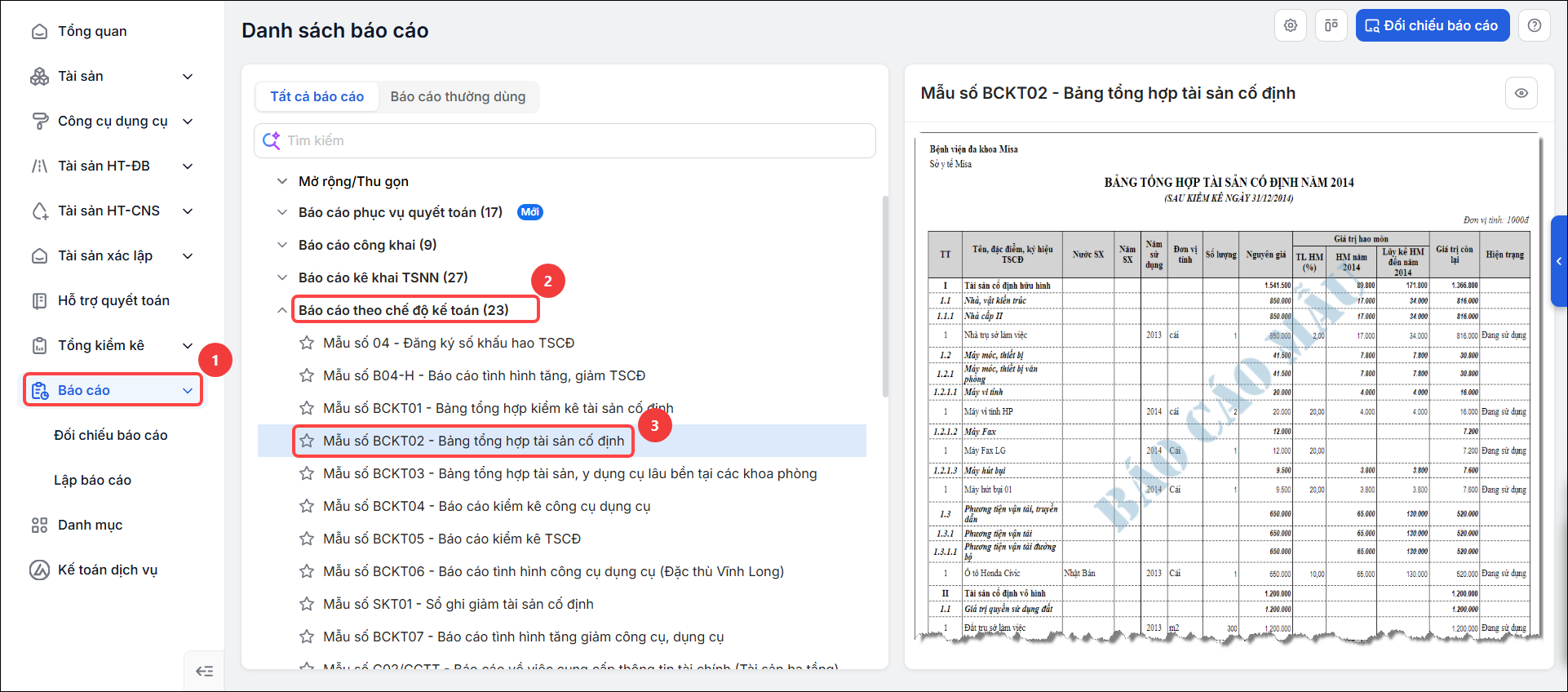Click the report preview thumbnail image
This screenshot has width=1568, height=692.
1228,388
